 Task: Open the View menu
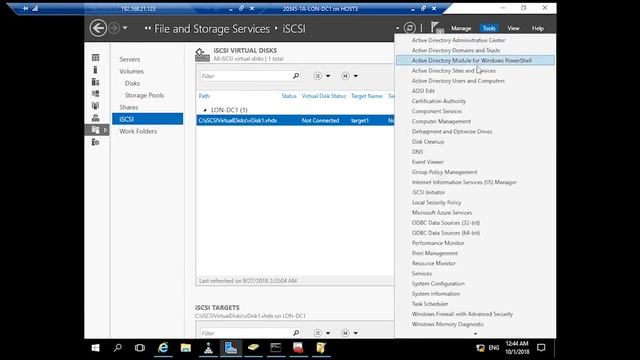[x=513, y=28]
